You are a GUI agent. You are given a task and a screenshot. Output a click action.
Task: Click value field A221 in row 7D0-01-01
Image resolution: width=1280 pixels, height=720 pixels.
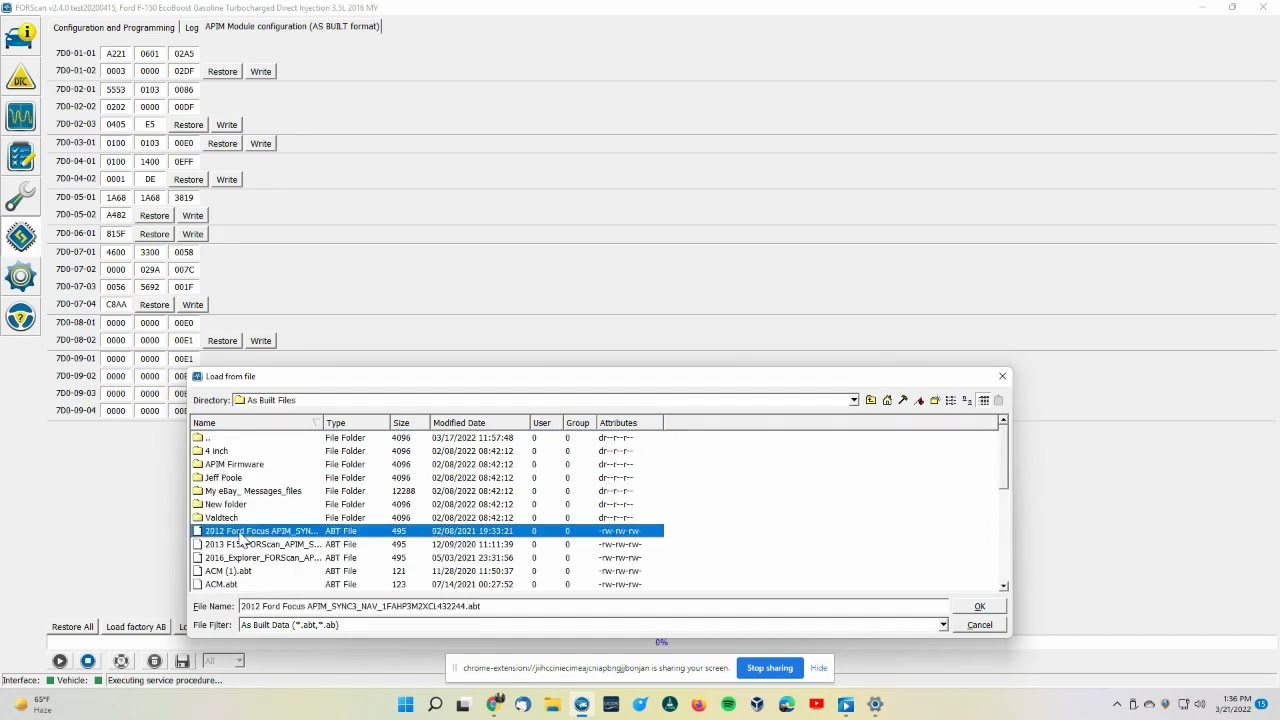(x=116, y=54)
